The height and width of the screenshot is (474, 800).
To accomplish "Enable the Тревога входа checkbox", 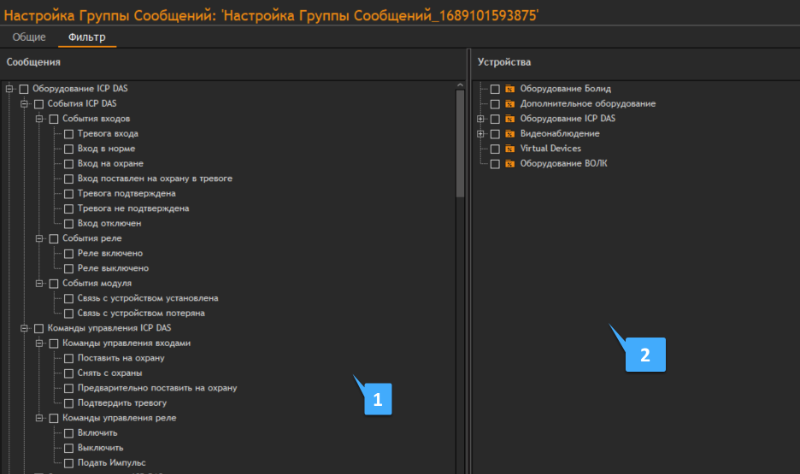I will pos(68,134).
